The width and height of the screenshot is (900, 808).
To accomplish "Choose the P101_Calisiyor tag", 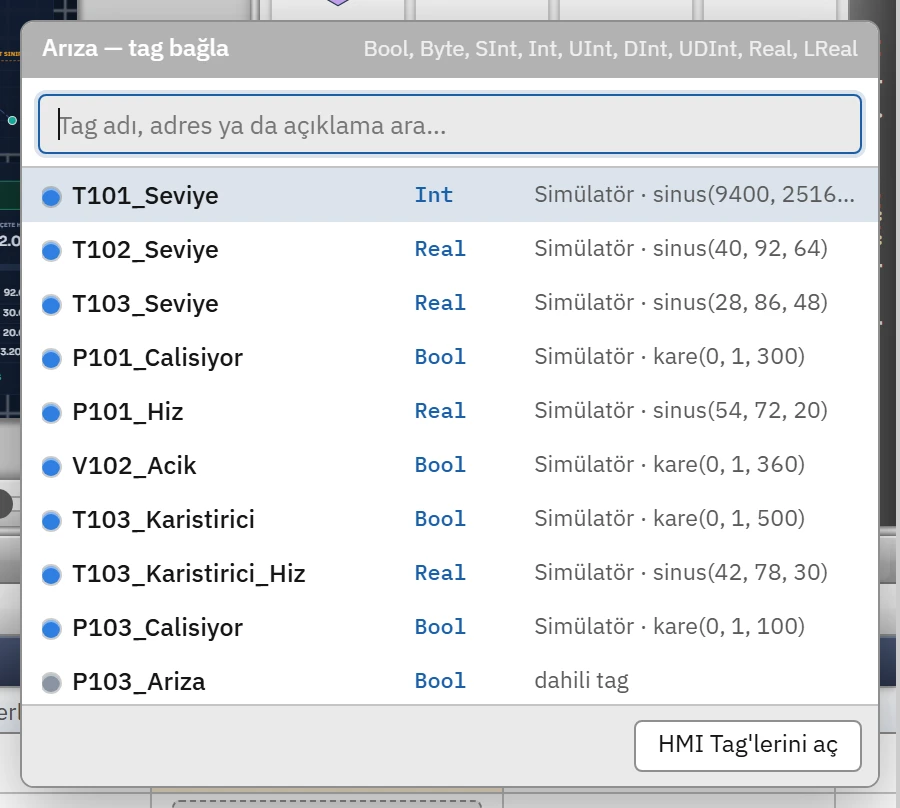I will pyautogui.click(x=450, y=357).
